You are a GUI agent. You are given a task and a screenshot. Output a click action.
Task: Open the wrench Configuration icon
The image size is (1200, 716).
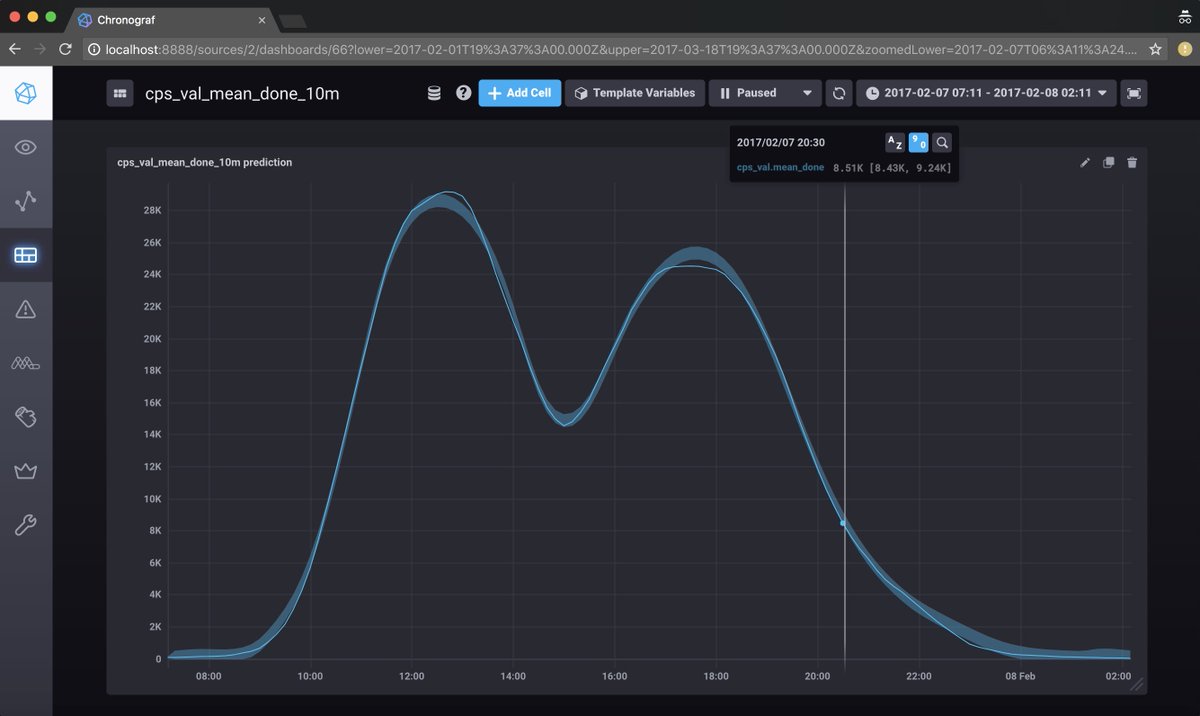tap(26, 525)
